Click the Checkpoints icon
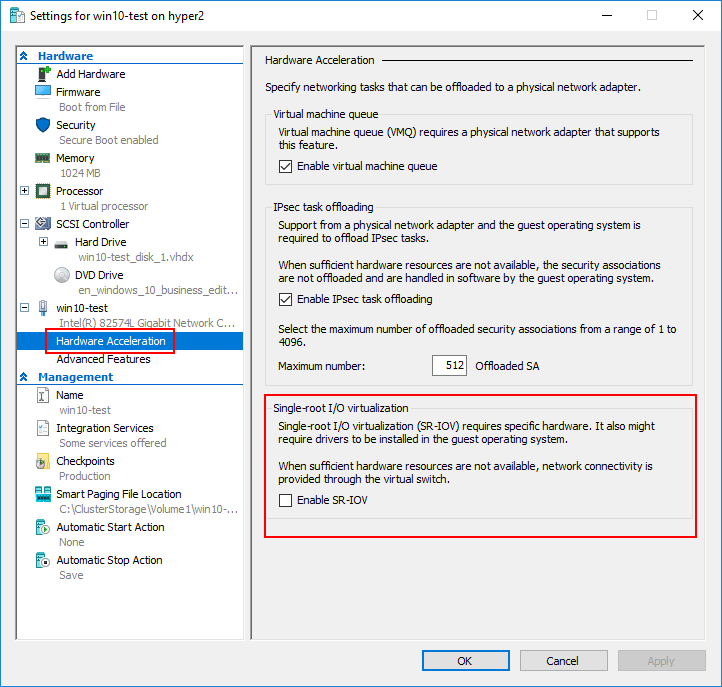 coord(43,461)
